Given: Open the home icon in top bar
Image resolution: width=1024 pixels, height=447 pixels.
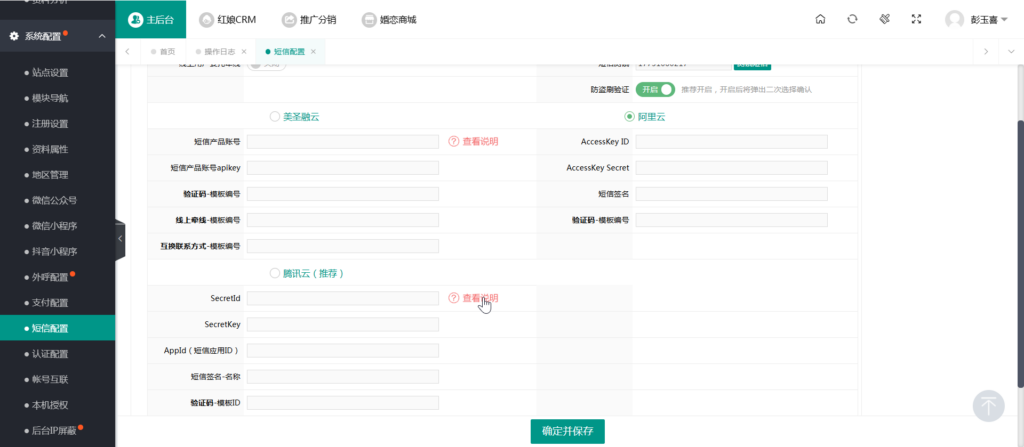Looking at the screenshot, I should pos(820,20).
